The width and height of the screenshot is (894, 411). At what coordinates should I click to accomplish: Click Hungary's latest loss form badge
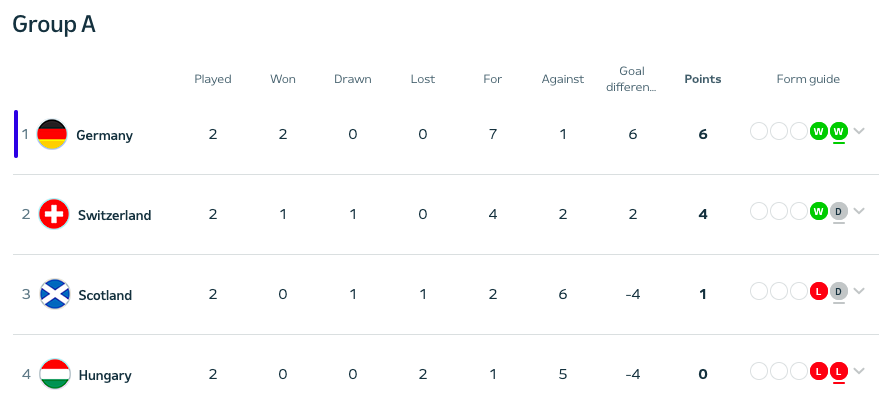[838, 371]
